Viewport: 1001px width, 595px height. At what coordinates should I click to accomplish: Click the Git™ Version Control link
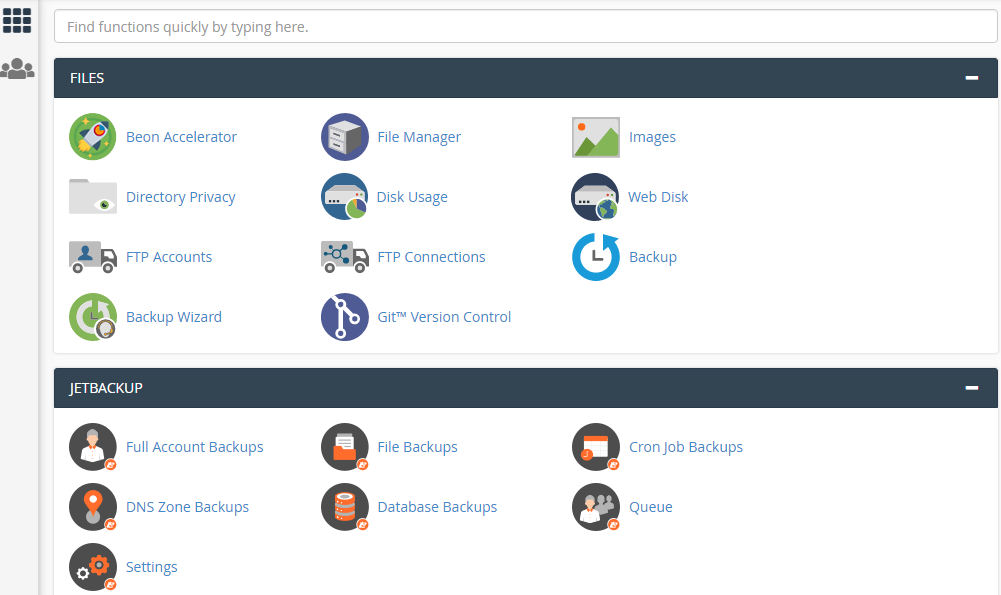444,317
